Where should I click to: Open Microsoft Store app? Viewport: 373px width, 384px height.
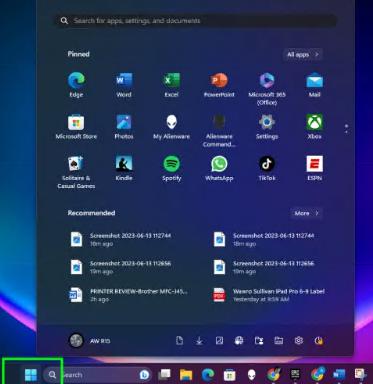[76, 127]
